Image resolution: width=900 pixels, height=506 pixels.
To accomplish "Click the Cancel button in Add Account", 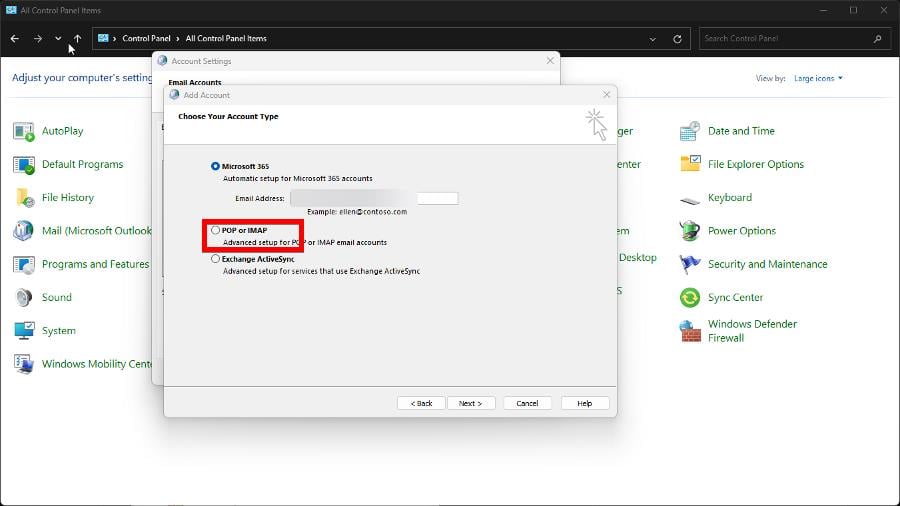I will pyautogui.click(x=527, y=403).
